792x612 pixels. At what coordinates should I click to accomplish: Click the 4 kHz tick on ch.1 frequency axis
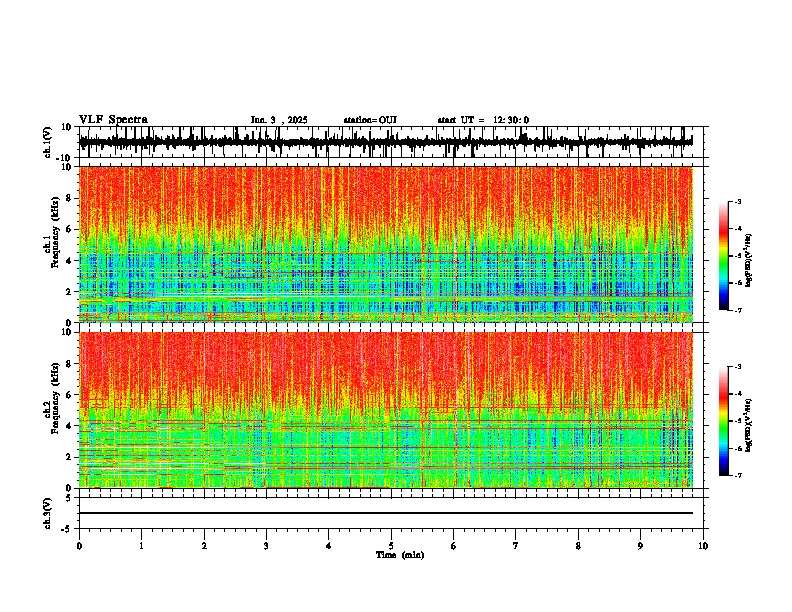coord(70,261)
